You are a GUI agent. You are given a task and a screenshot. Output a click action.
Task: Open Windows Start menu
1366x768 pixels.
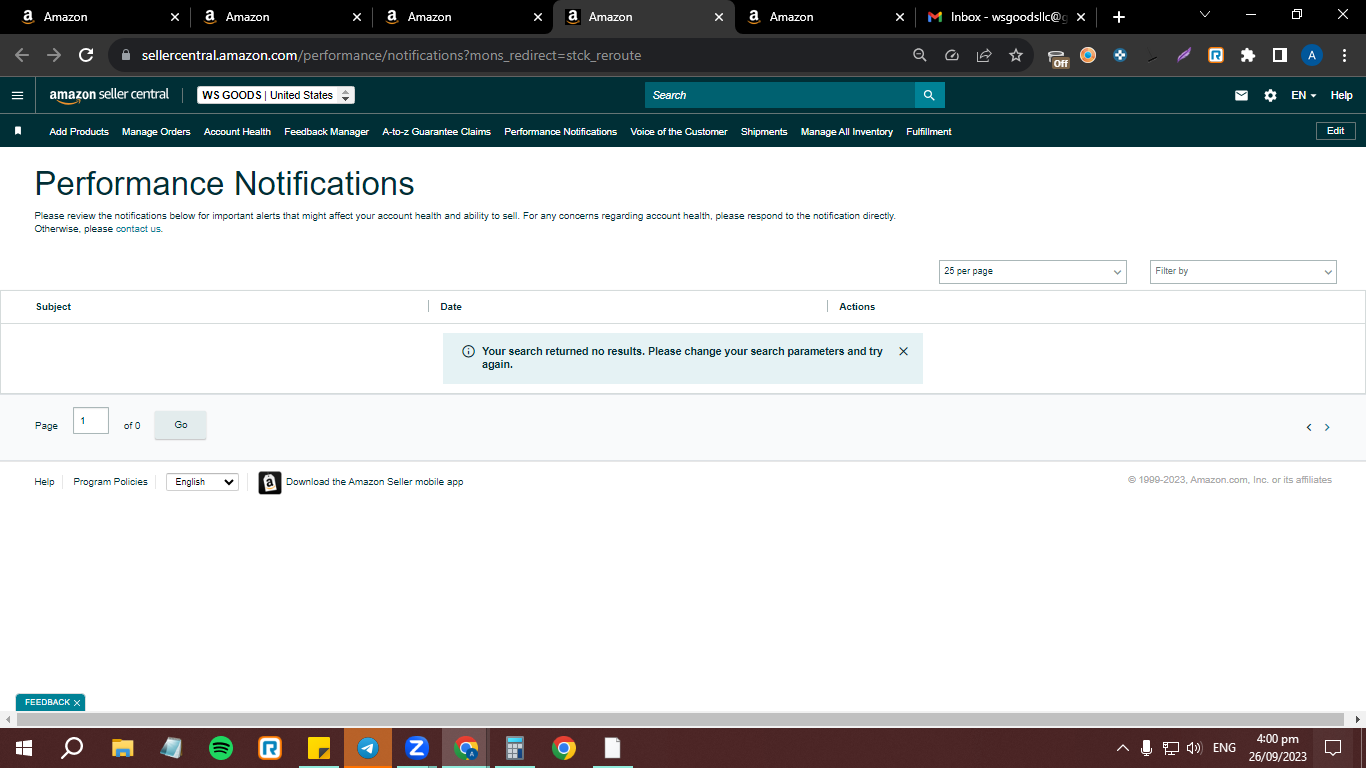pos(24,748)
